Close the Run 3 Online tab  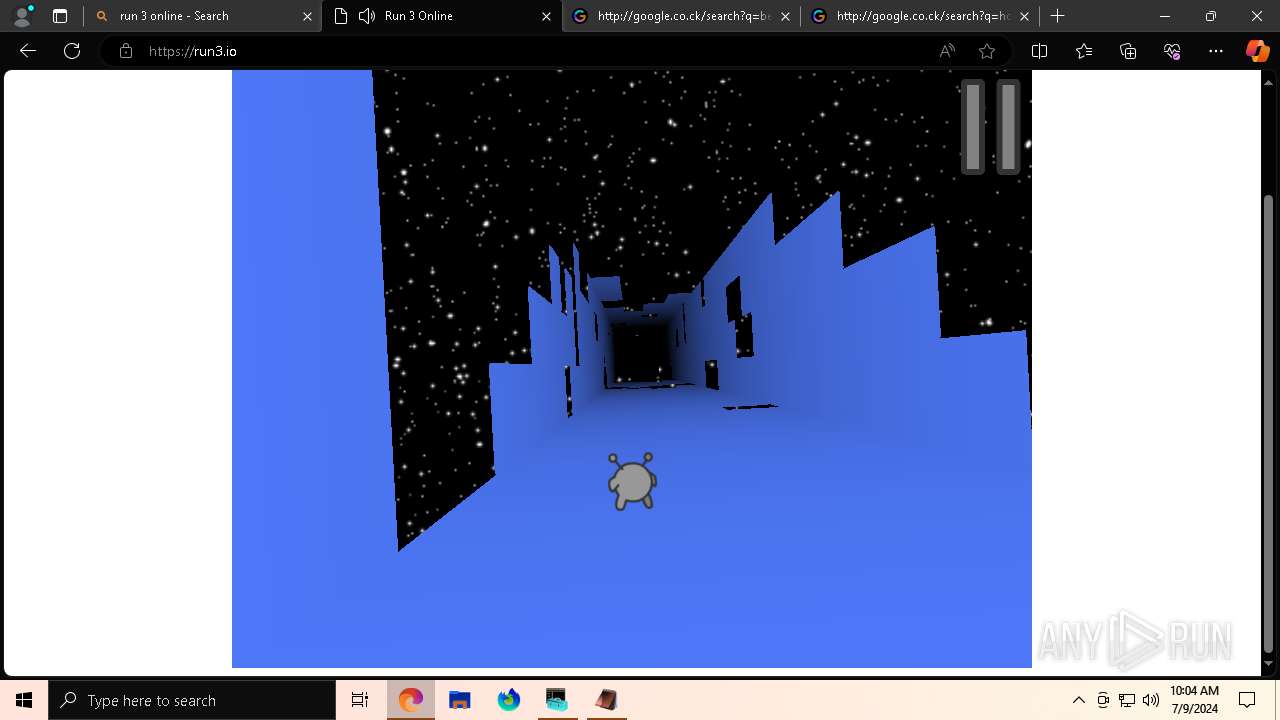coord(546,16)
